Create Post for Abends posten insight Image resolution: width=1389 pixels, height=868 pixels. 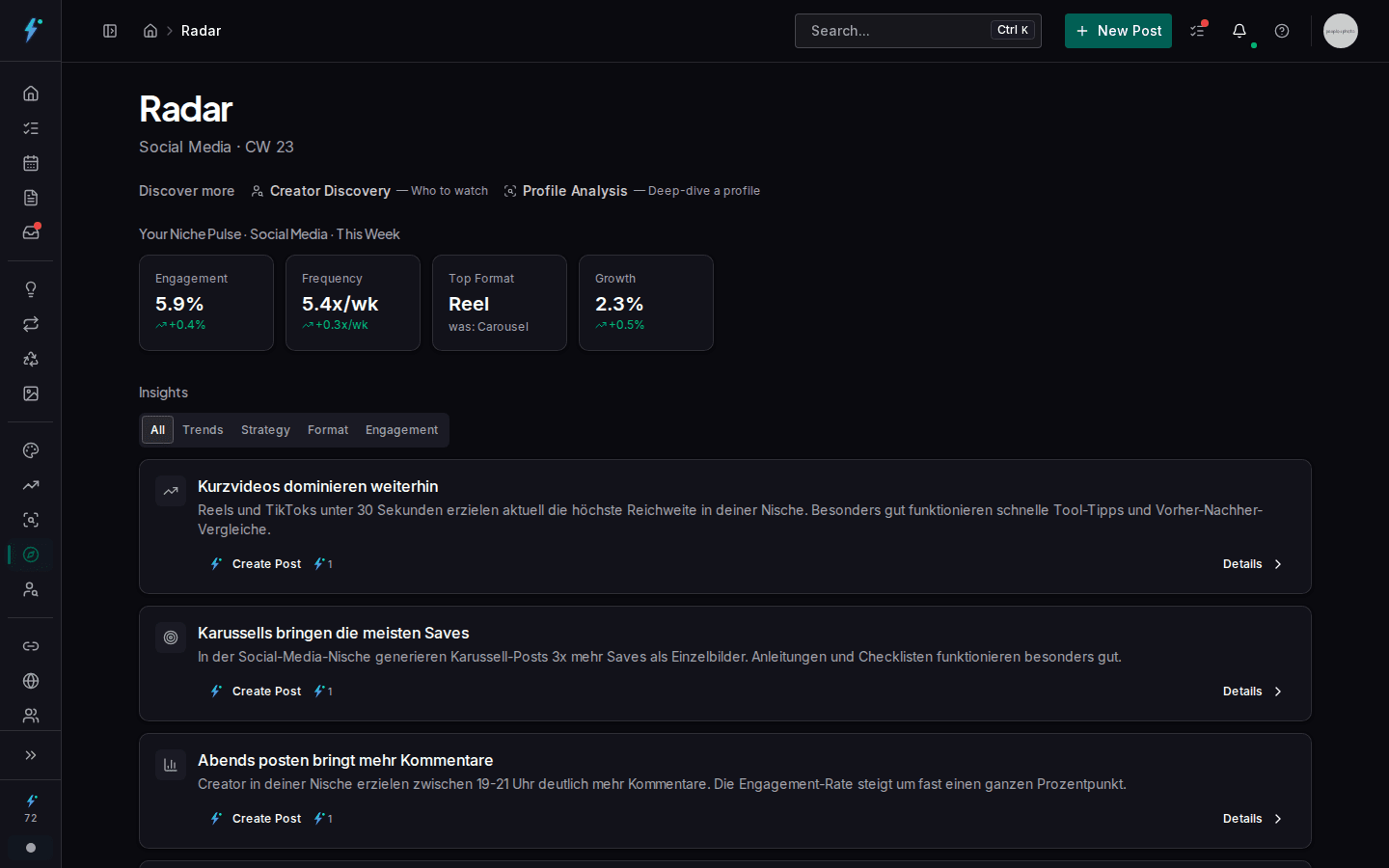(x=256, y=819)
